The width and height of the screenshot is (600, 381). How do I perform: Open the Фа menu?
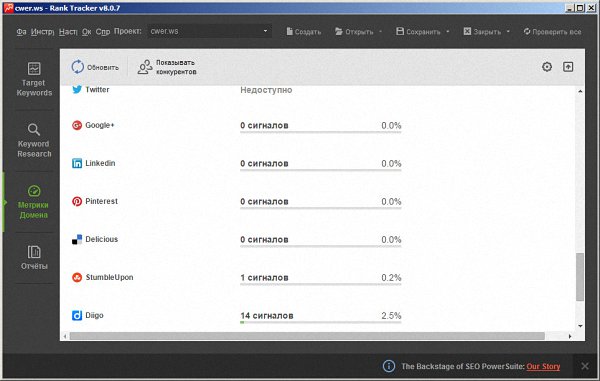coord(21,32)
